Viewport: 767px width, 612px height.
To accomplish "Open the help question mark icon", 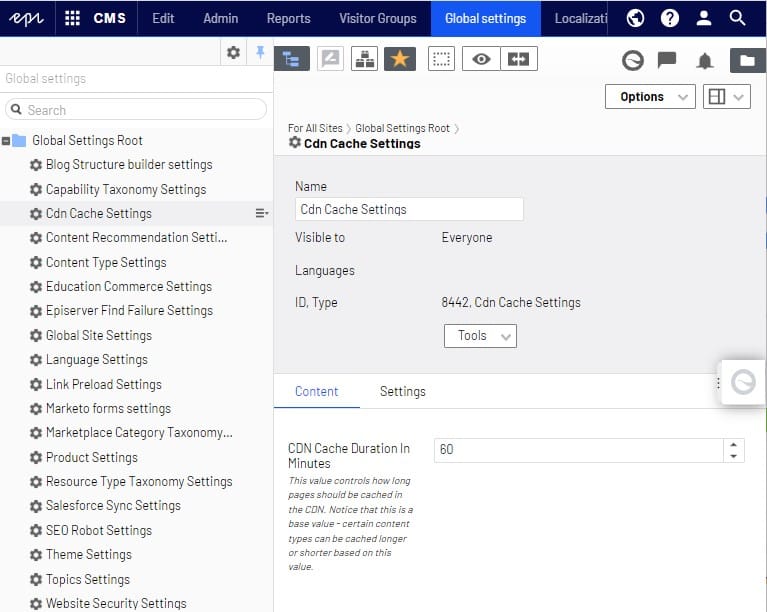I will click(669, 18).
